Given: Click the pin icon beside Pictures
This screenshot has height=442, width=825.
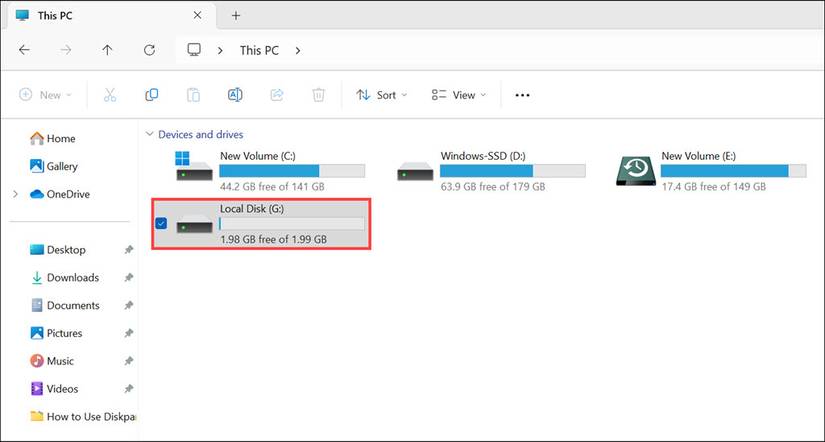Looking at the screenshot, I should [128, 334].
